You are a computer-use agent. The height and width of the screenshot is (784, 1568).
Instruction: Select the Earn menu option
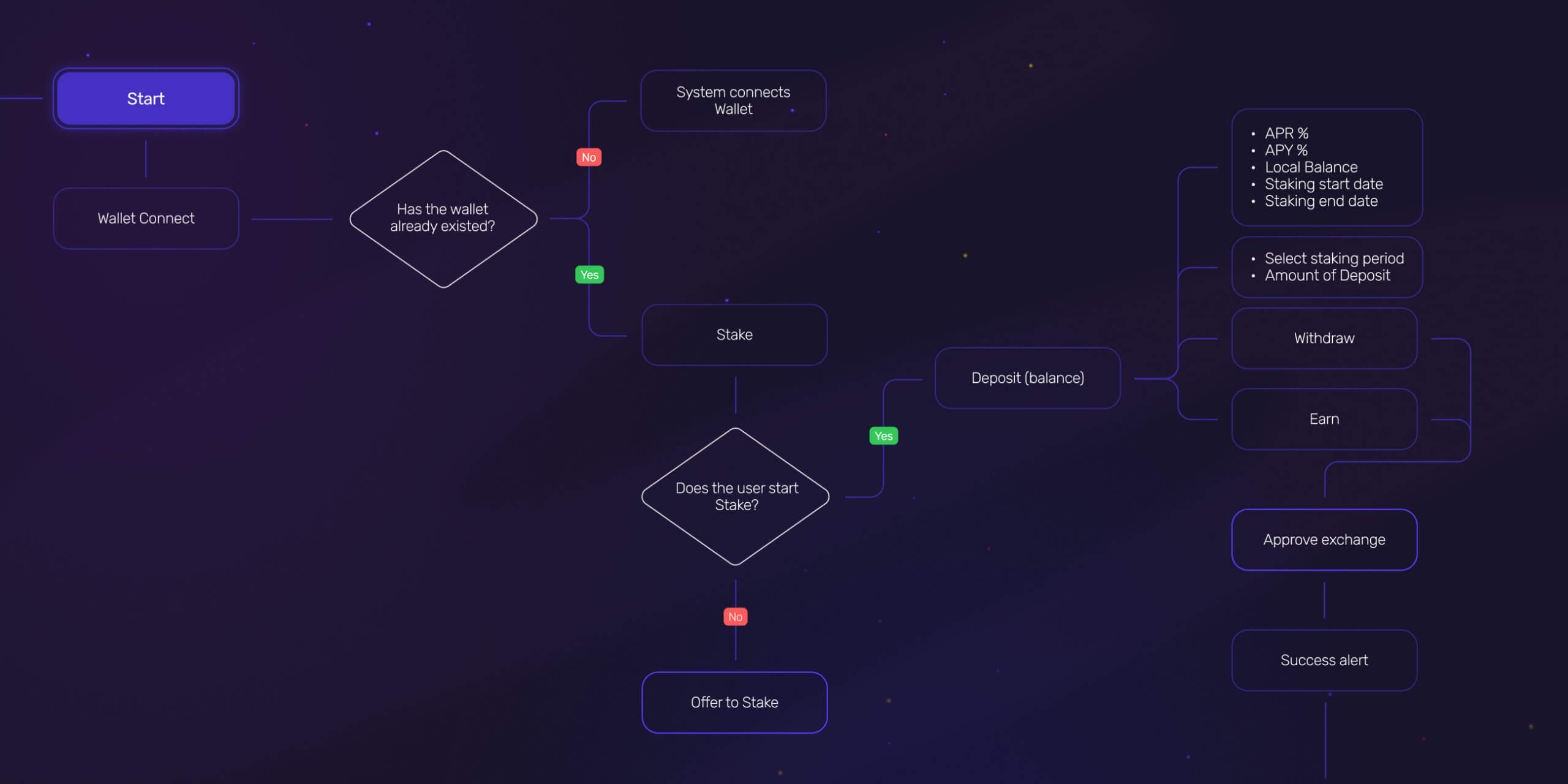coord(1324,419)
